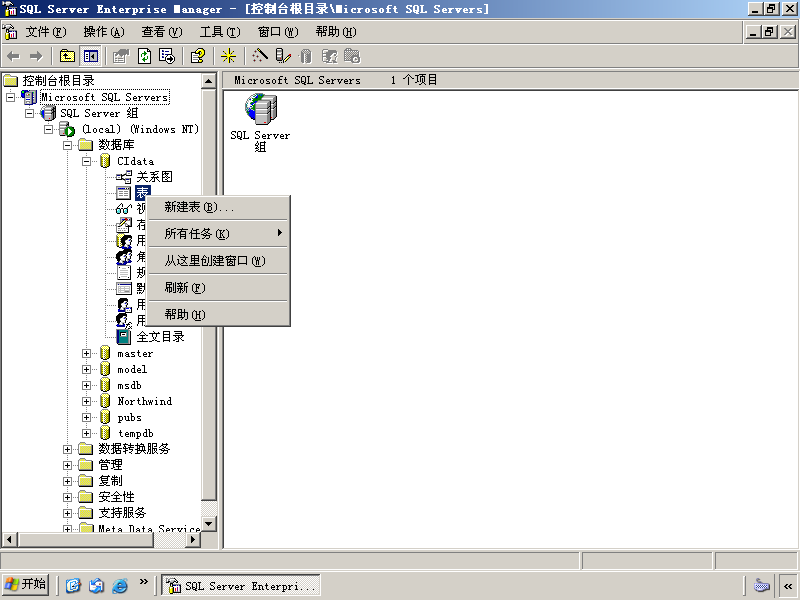The height and width of the screenshot is (600, 800).
Task: Expand the 数据转换服务 folder
Action: point(67,449)
